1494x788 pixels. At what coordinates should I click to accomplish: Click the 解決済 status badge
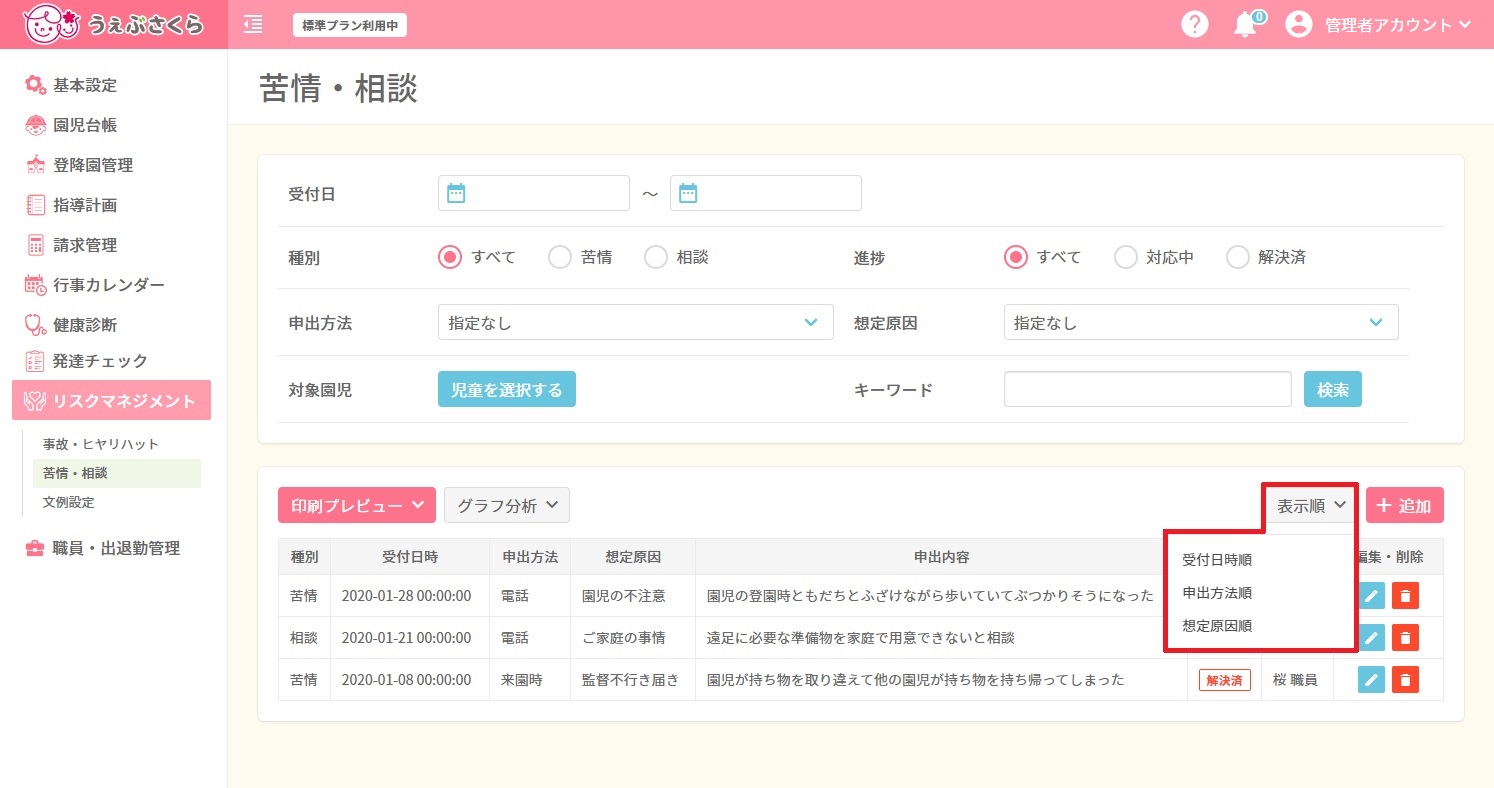pyautogui.click(x=1225, y=680)
